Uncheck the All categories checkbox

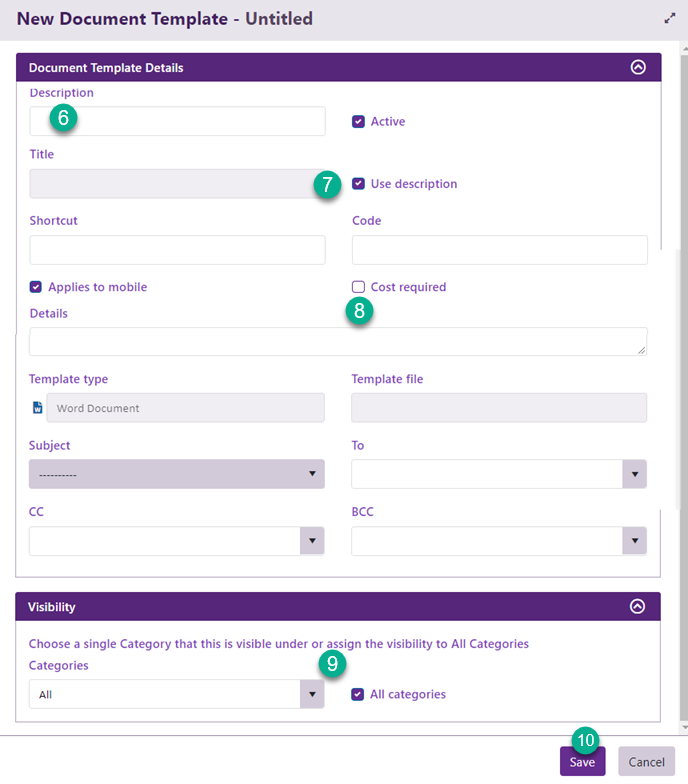(358, 694)
